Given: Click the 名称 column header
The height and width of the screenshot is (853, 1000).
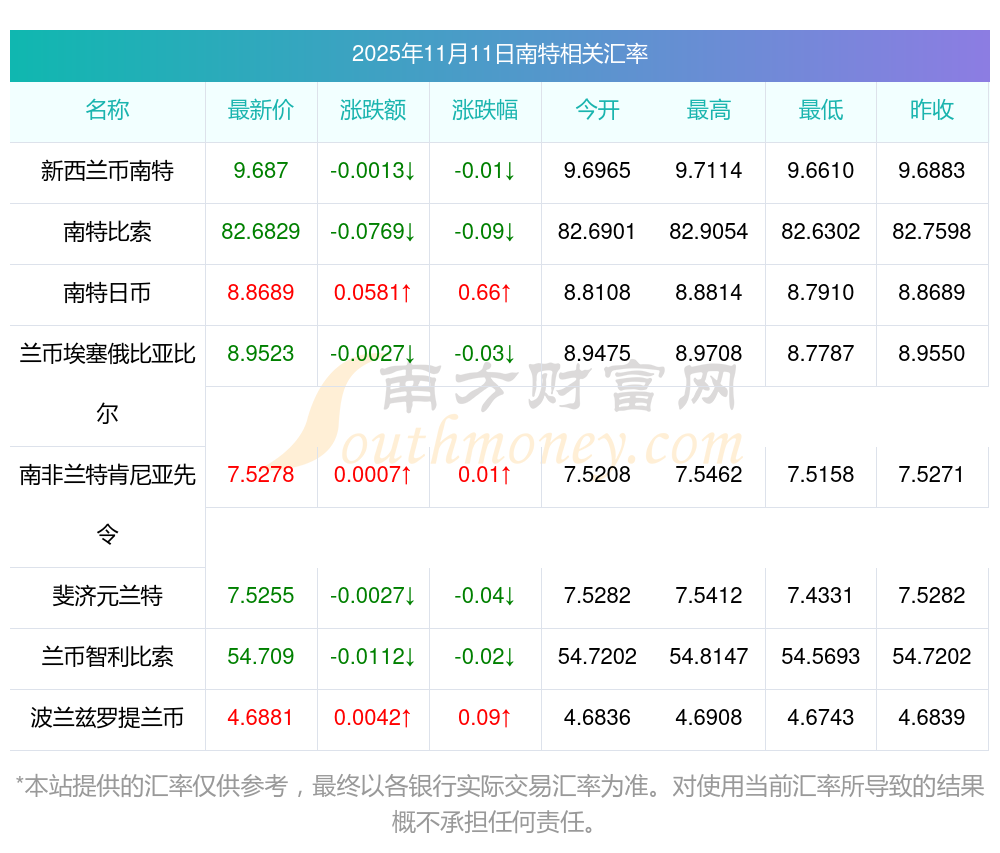Looking at the screenshot, I should coord(107,110).
